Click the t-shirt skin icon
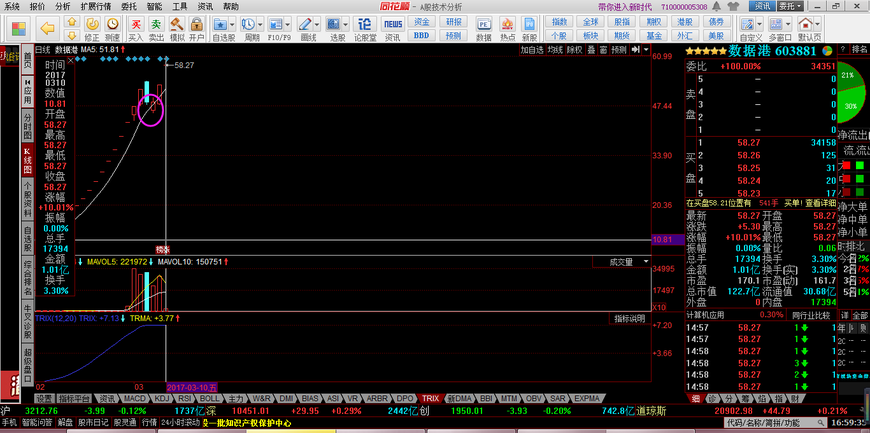Image resolution: width=870 pixels, height=433 pixels. click(x=733, y=7)
